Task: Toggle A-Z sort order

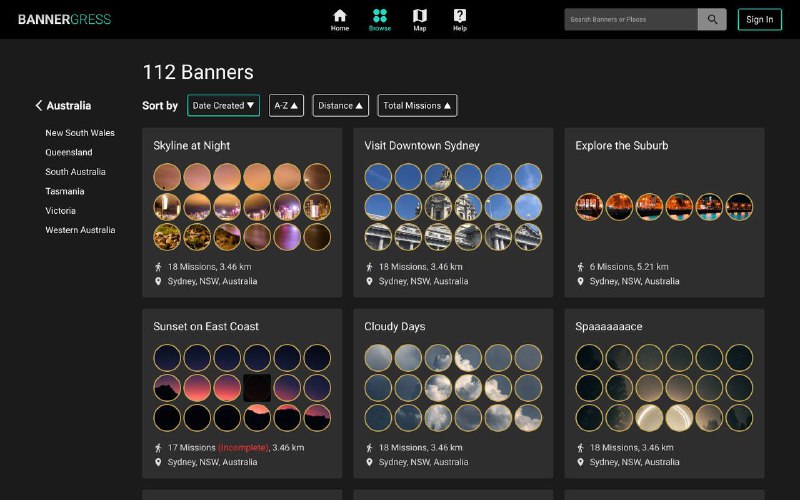Action: click(x=286, y=105)
